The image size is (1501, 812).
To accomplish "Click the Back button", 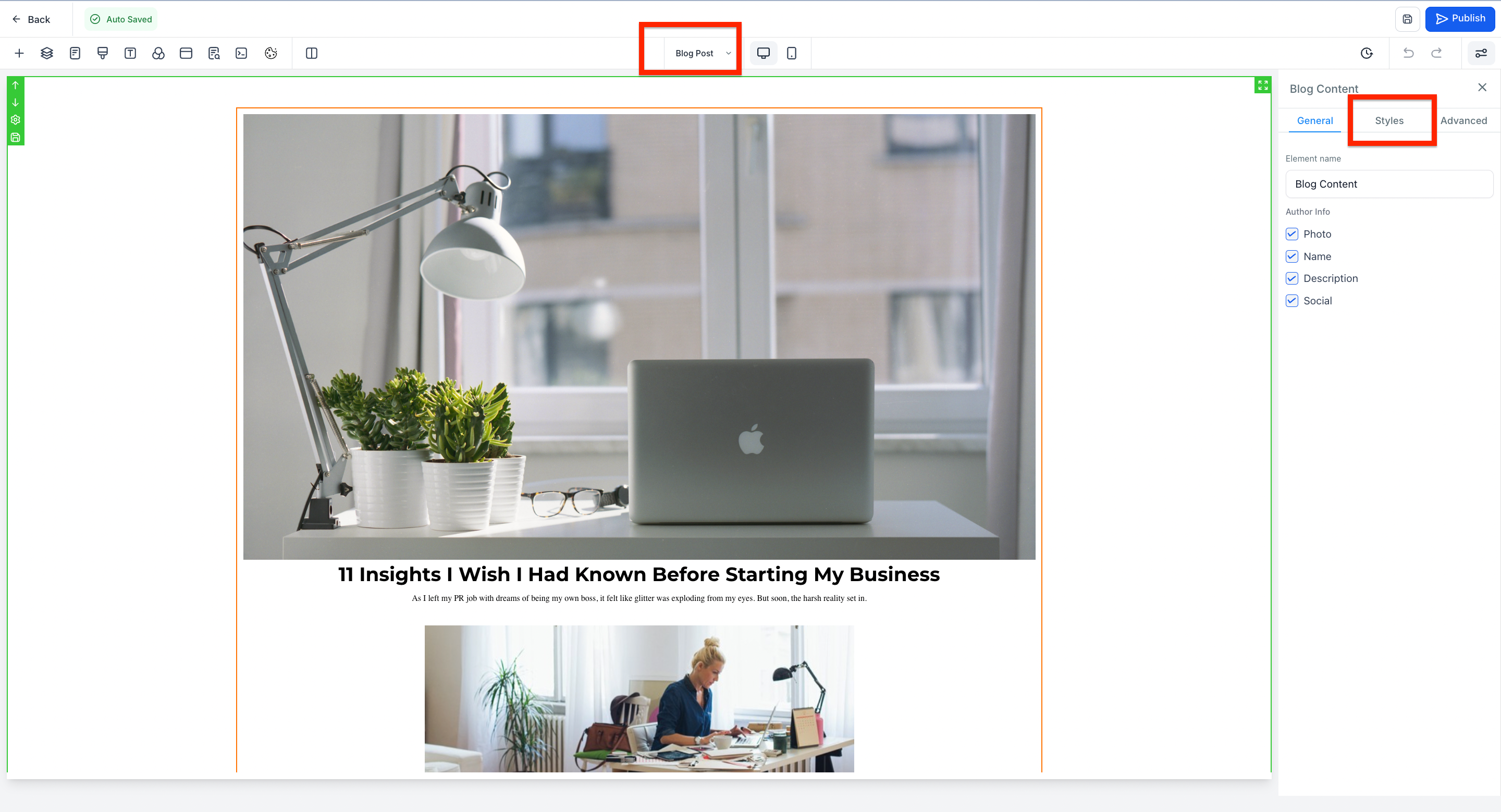I will click(x=31, y=19).
